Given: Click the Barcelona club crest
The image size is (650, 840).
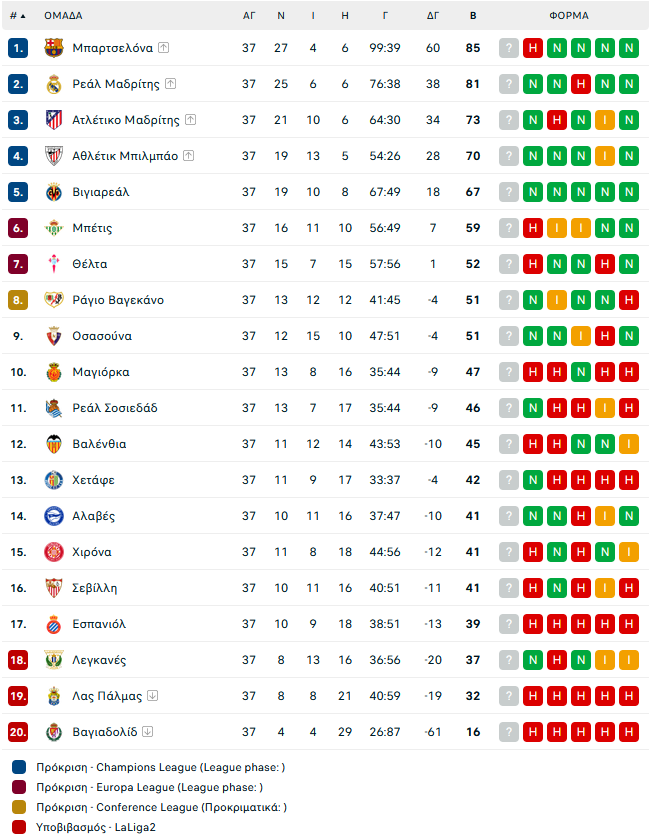Looking at the screenshot, I should point(54,48).
